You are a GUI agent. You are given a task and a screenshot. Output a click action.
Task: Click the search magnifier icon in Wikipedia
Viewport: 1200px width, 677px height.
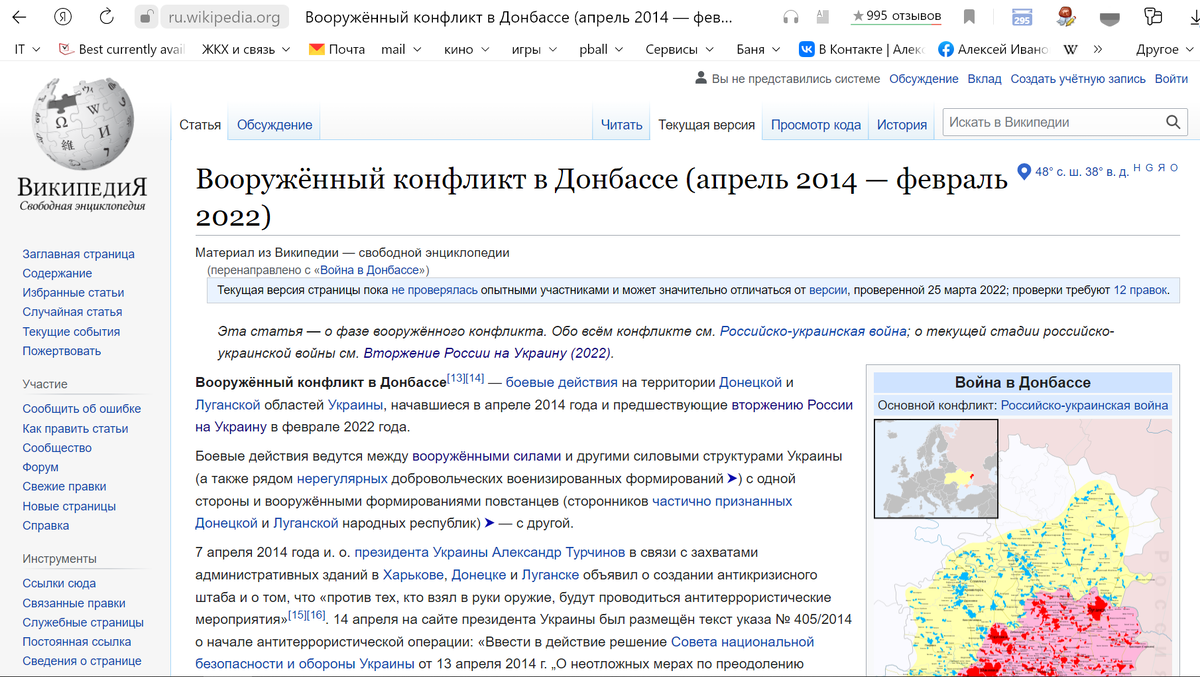1173,122
